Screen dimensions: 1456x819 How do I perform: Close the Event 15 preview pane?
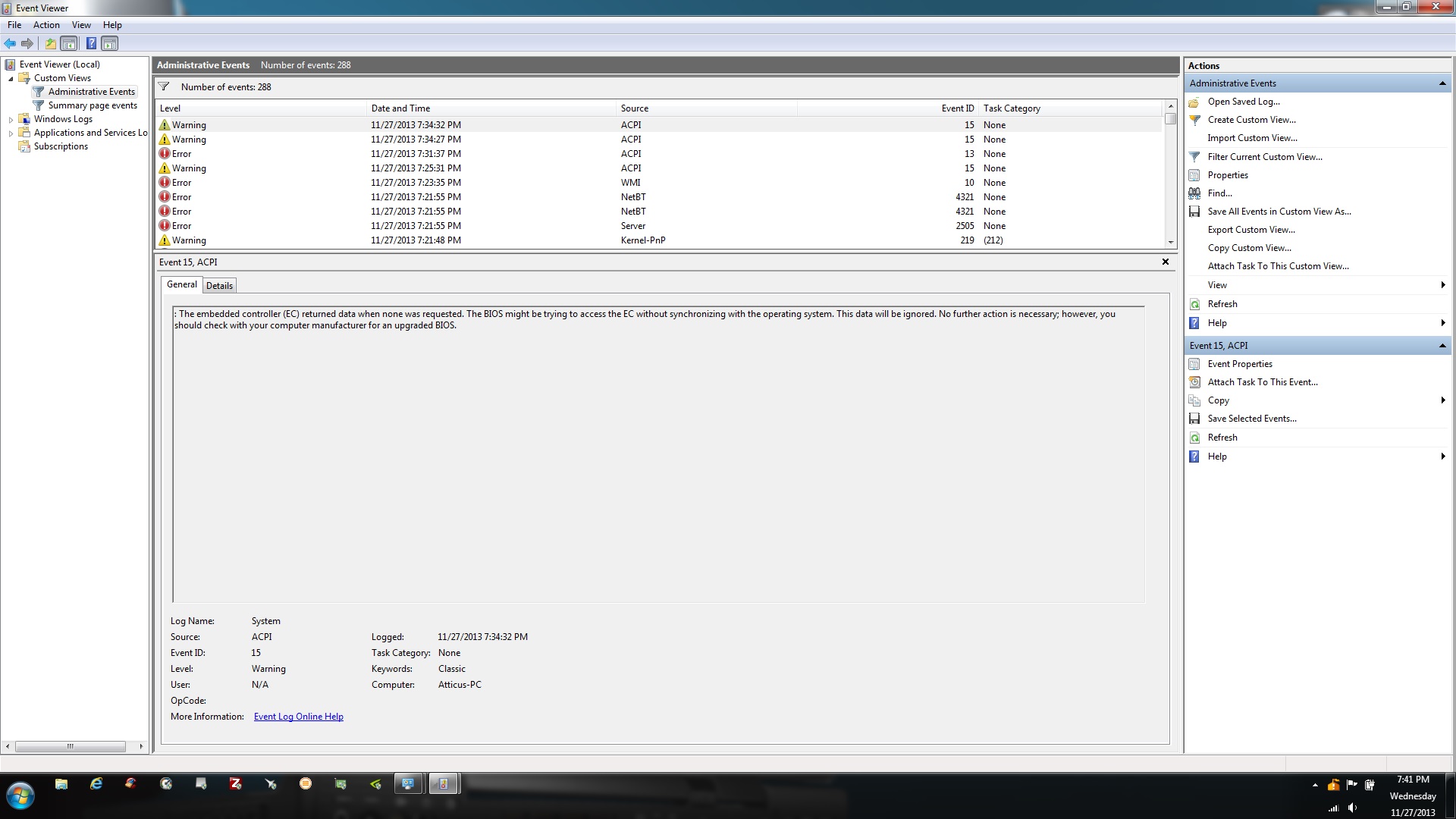point(1166,262)
